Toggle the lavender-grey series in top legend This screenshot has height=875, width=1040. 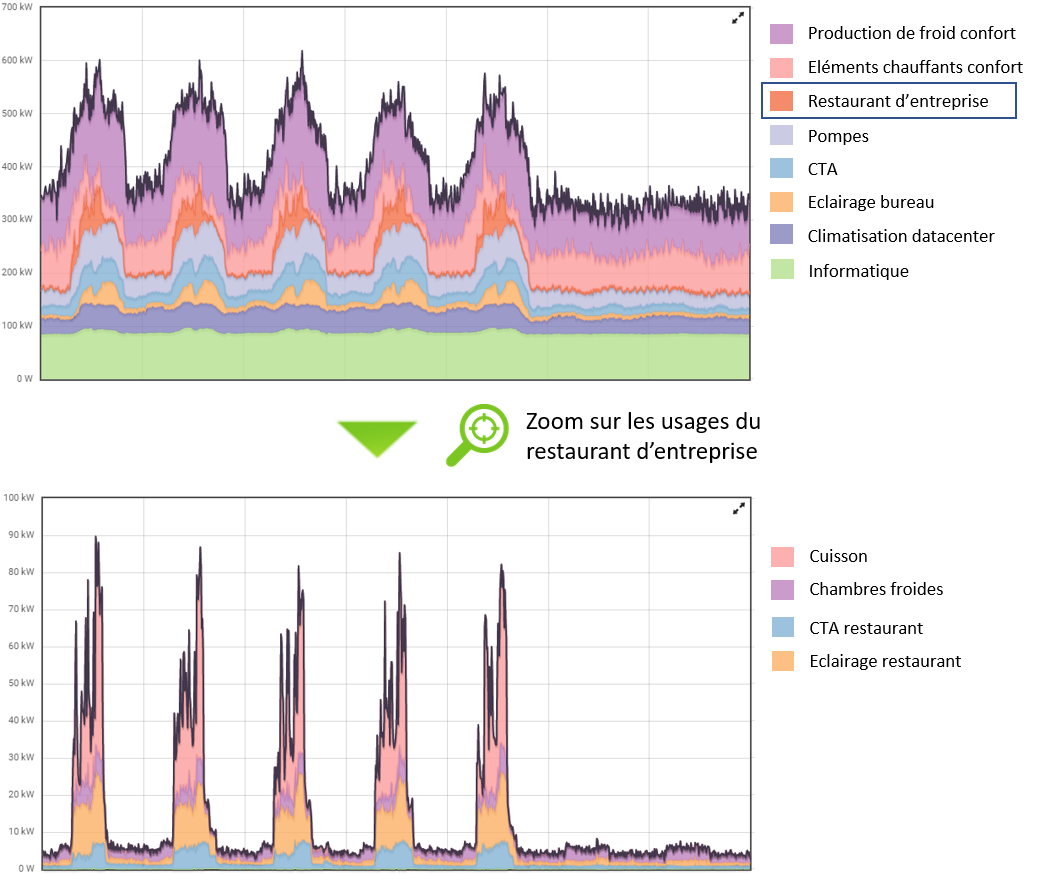[781, 135]
